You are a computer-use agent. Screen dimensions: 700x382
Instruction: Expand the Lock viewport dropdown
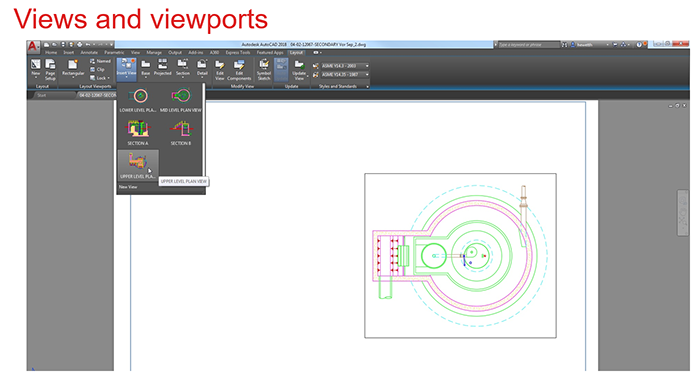[100, 78]
